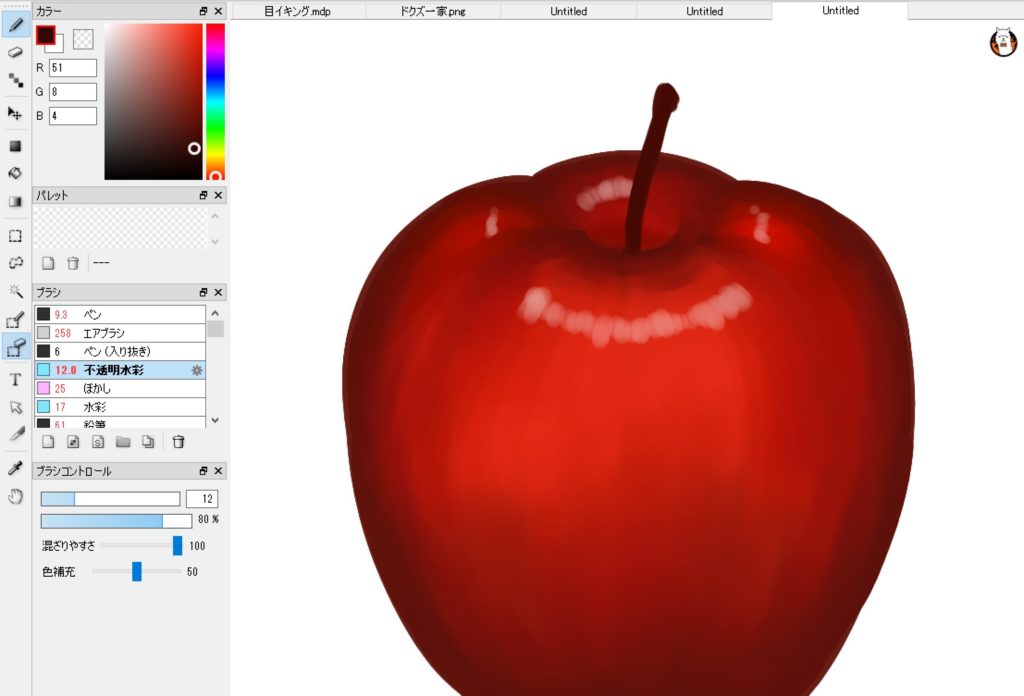The width and height of the screenshot is (1024, 696).
Task: Switch to the 目イキング.mdp tab
Action: pyautogui.click(x=297, y=11)
